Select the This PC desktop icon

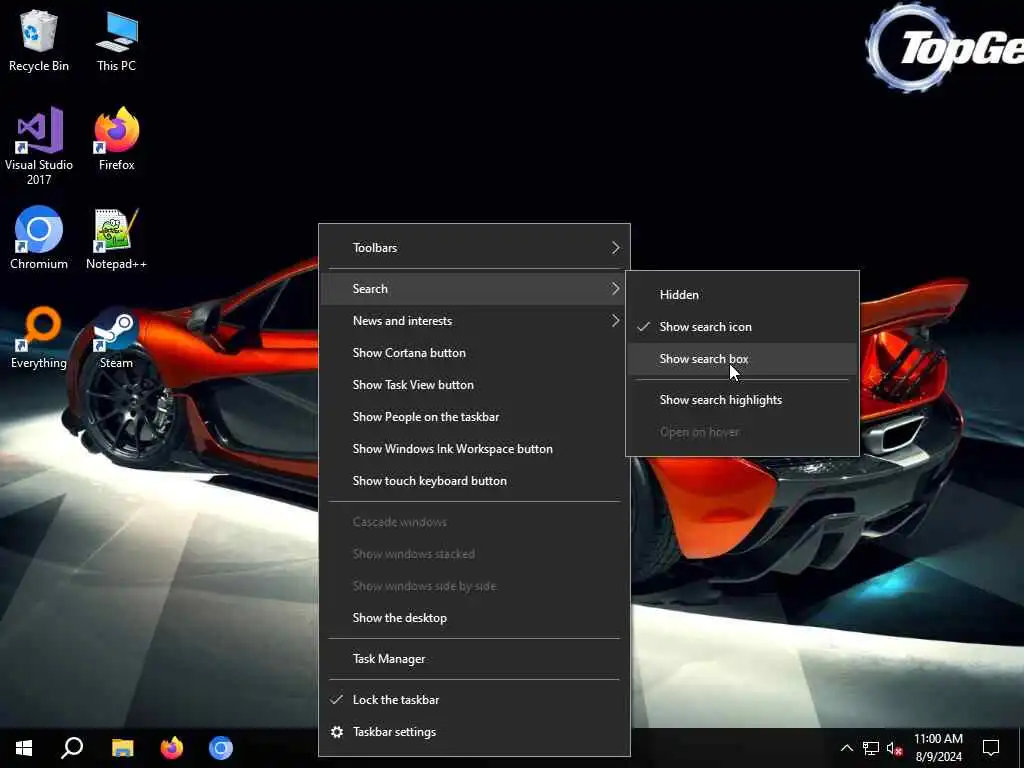[x=116, y=40]
